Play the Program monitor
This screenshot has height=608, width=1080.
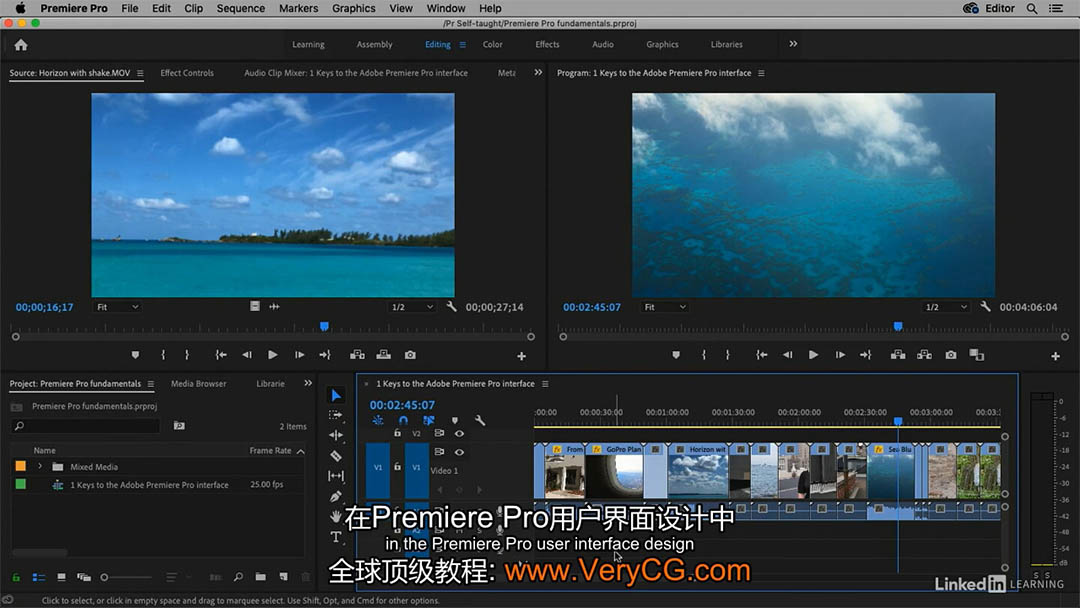click(x=813, y=355)
